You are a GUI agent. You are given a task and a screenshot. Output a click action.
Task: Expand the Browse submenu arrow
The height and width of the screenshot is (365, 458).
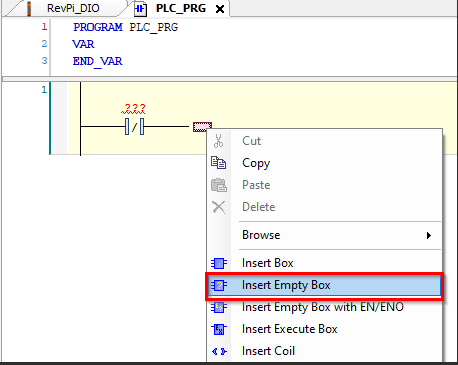[x=429, y=235]
